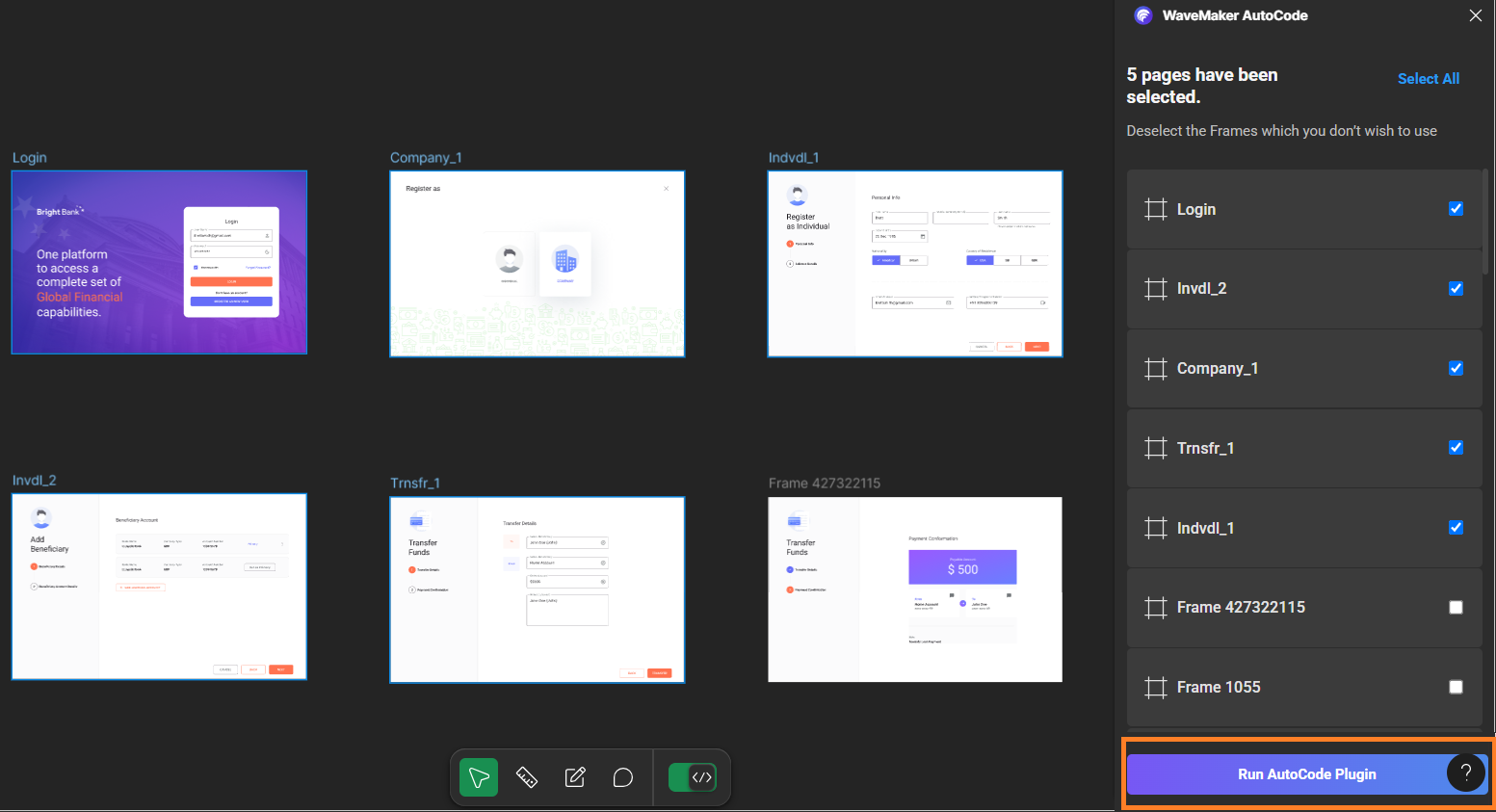The height and width of the screenshot is (812, 1496).
Task: Uncheck the Trnsfr_1 page
Action: click(1456, 447)
